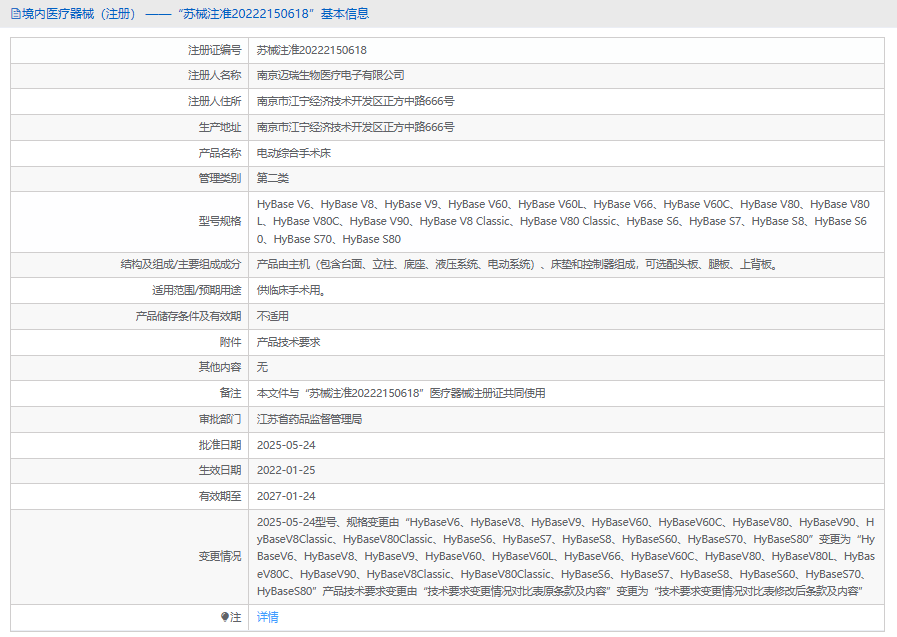Select registrant name 南京迈瑞生物医疗电子有限公司
This screenshot has width=897, height=637.
pyautogui.click(x=331, y=75)
